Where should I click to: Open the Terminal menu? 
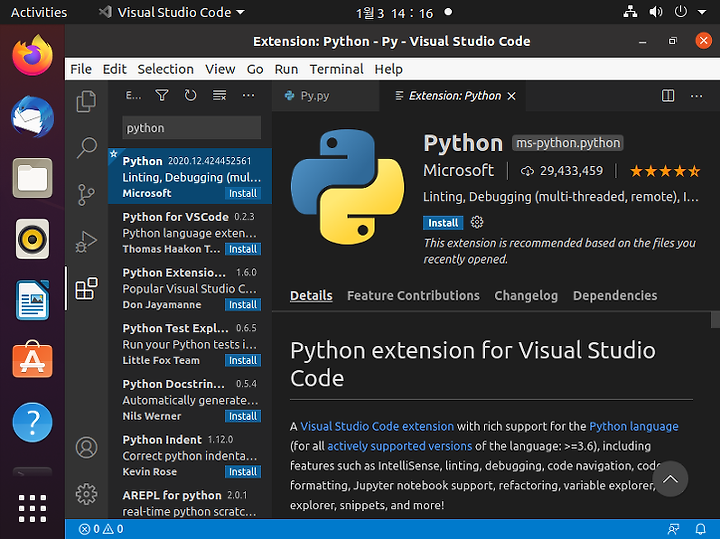[x=336, y=69]
